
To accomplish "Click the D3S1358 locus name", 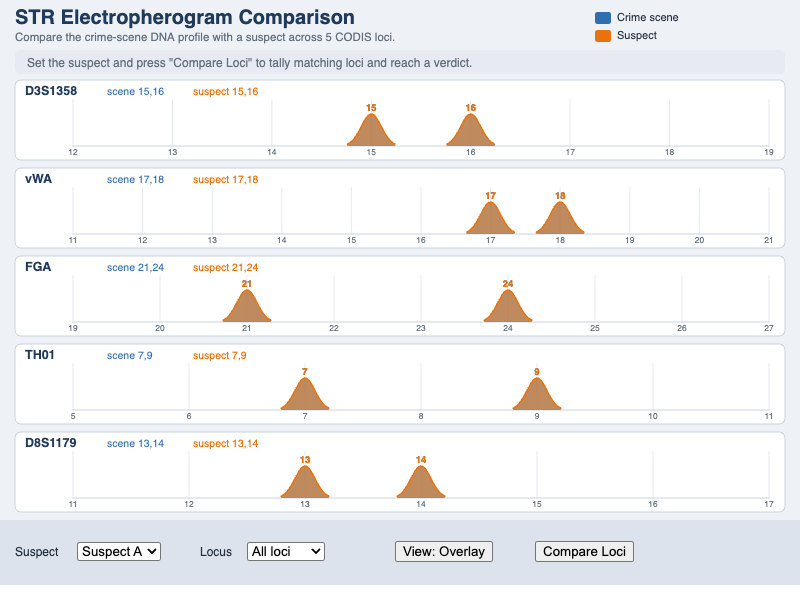I will point(51,91).
